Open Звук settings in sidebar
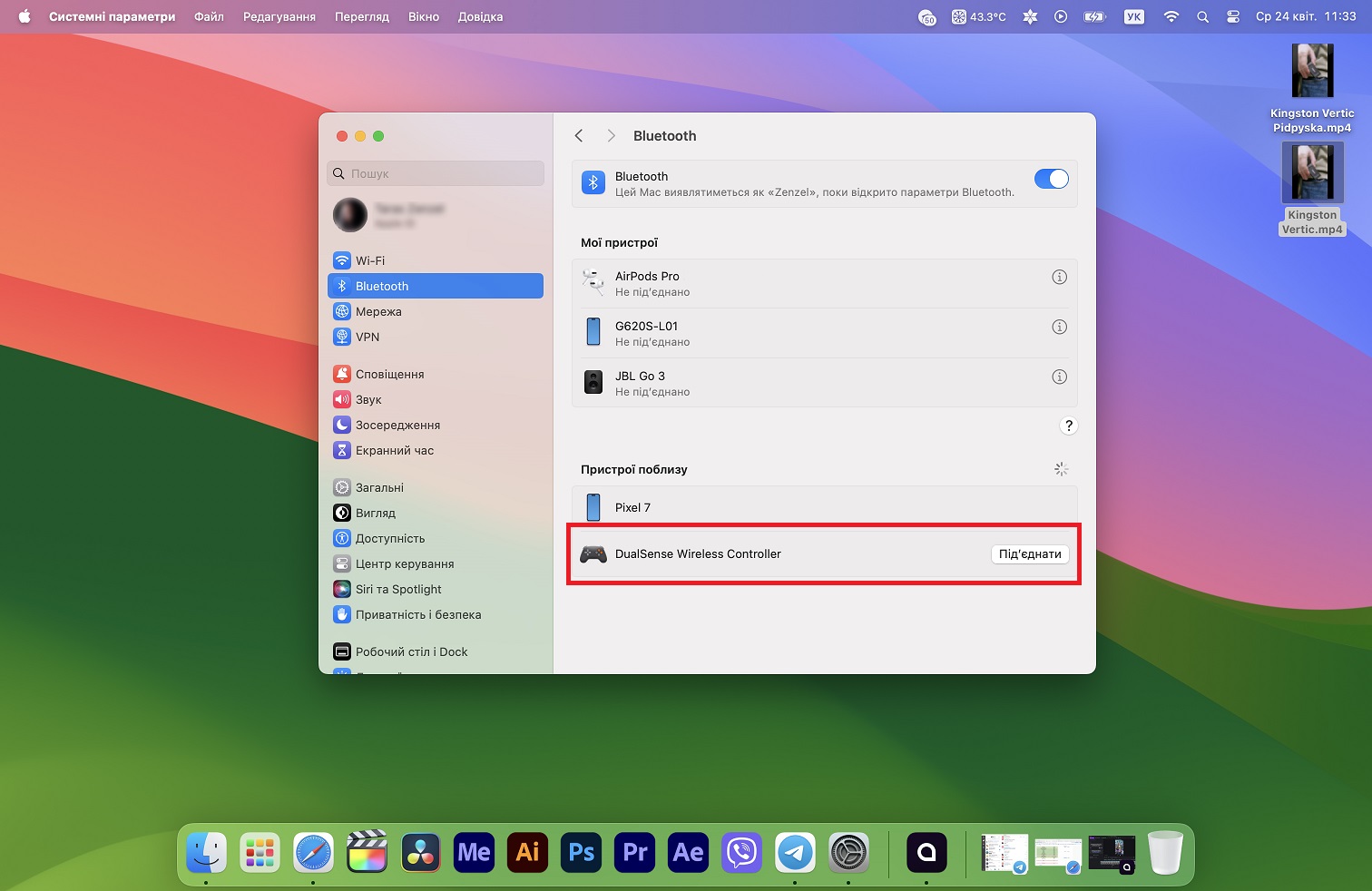This screenshot has width=1372, height=891. 436,399
